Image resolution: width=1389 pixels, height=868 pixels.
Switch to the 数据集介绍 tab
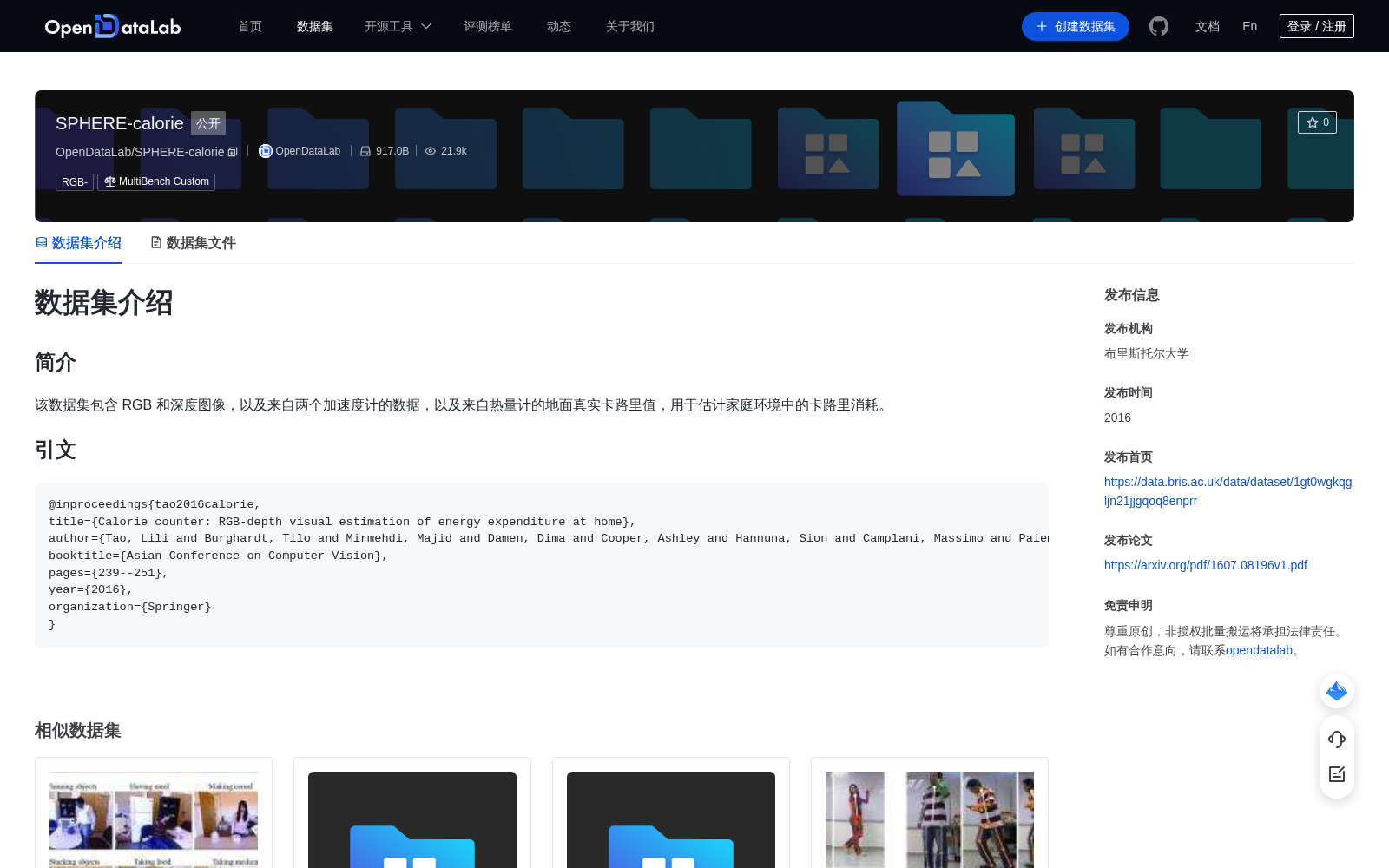(78, 243)
